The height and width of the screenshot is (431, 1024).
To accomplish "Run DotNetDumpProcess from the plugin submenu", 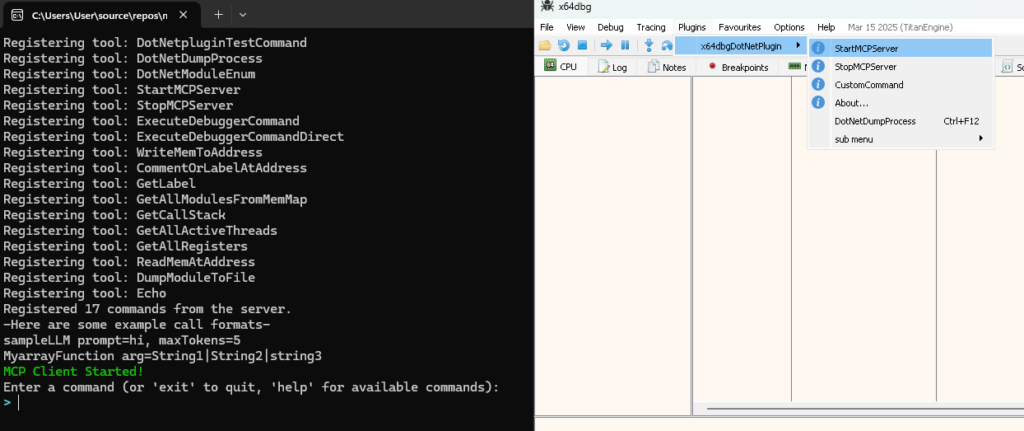I will point(901,121).
